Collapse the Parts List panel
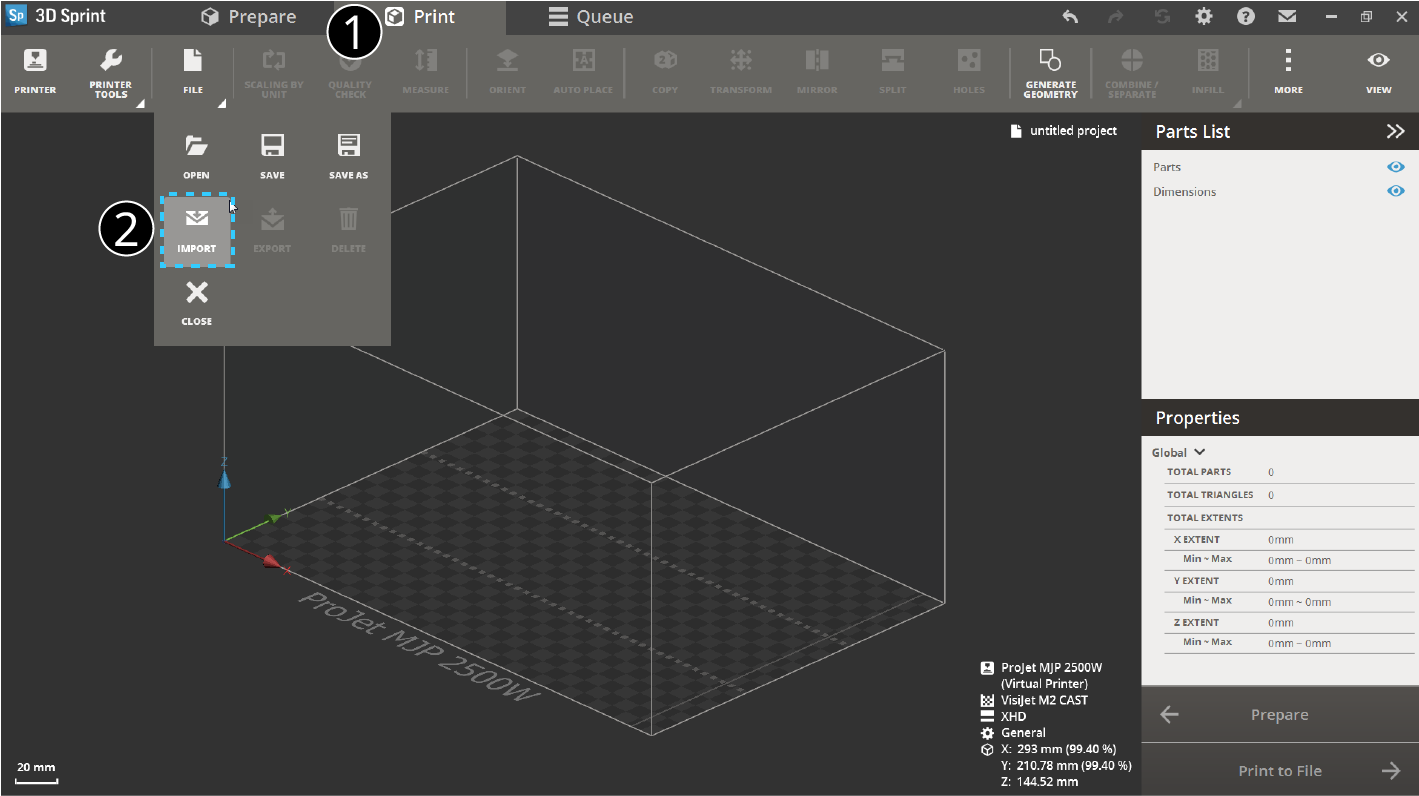The width and height of the screenshot is (1419, 796). pos(1395,131)
